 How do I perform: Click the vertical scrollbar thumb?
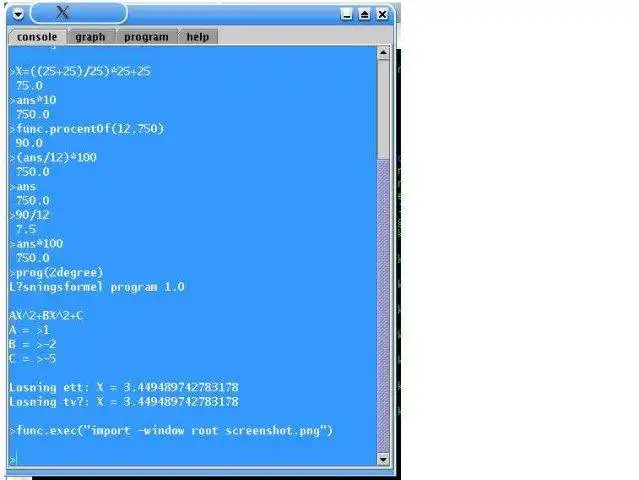pos(383,109)
